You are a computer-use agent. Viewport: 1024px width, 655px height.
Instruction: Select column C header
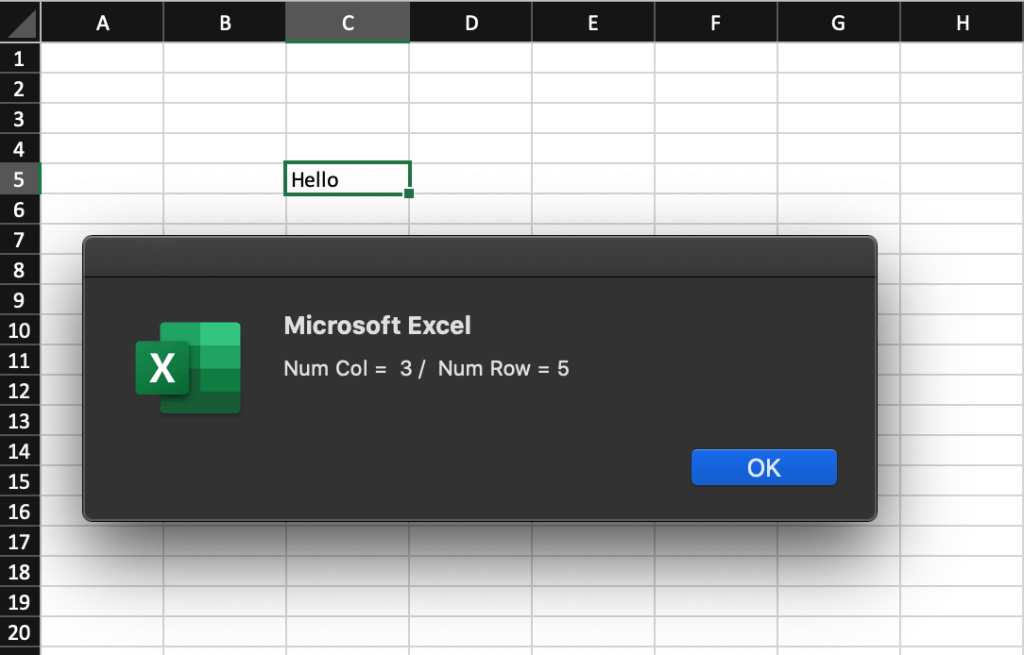(347, 21)
